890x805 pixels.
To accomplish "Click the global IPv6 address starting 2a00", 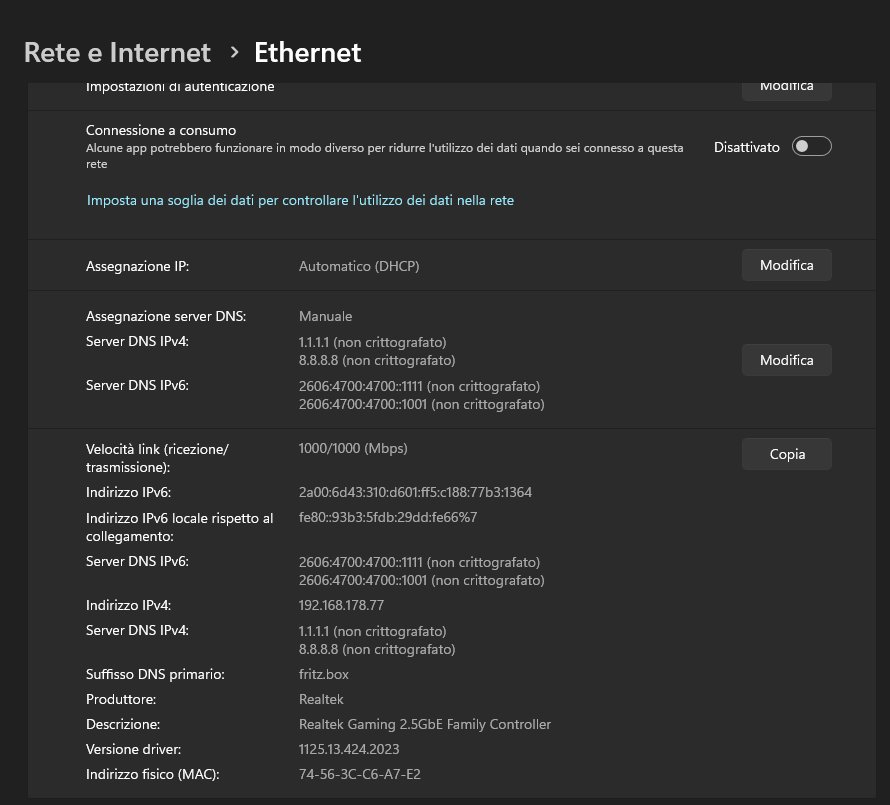I will (415, 492).
